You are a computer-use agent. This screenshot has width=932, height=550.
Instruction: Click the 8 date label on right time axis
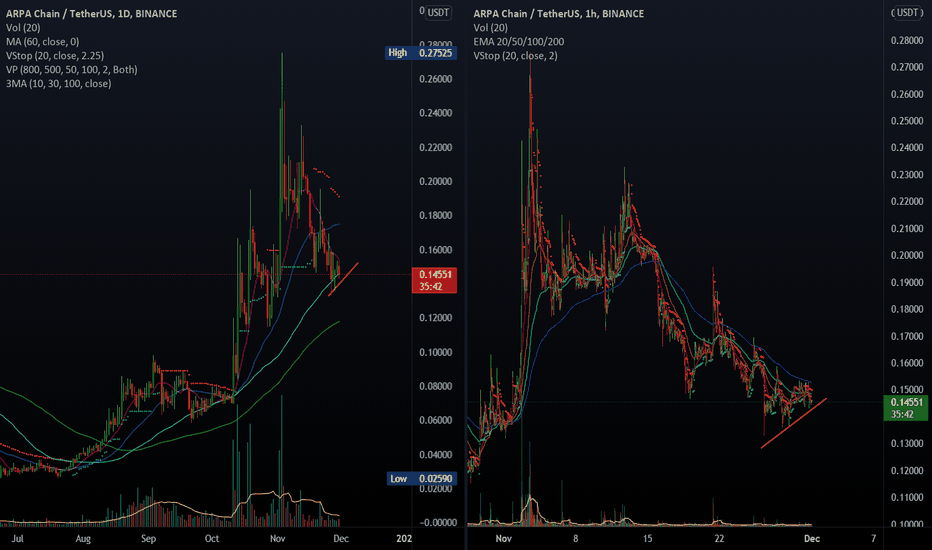coord(575,539)
